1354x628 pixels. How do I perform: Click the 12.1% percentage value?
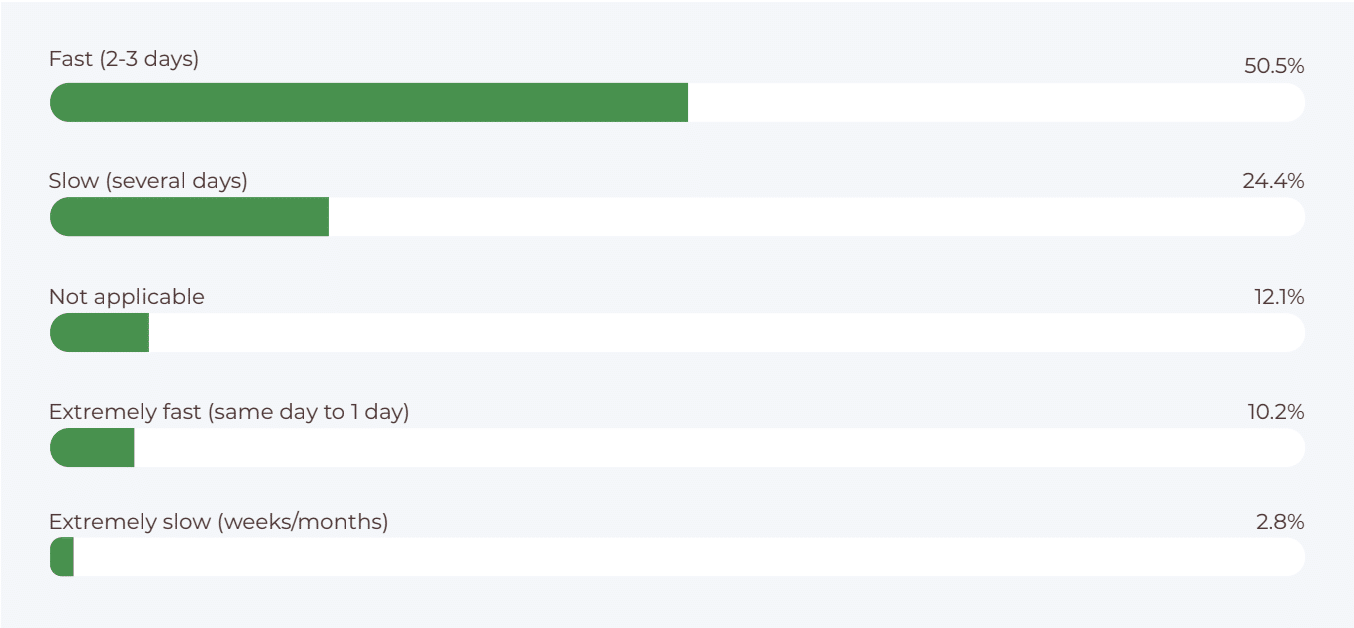click(1279, 297)
